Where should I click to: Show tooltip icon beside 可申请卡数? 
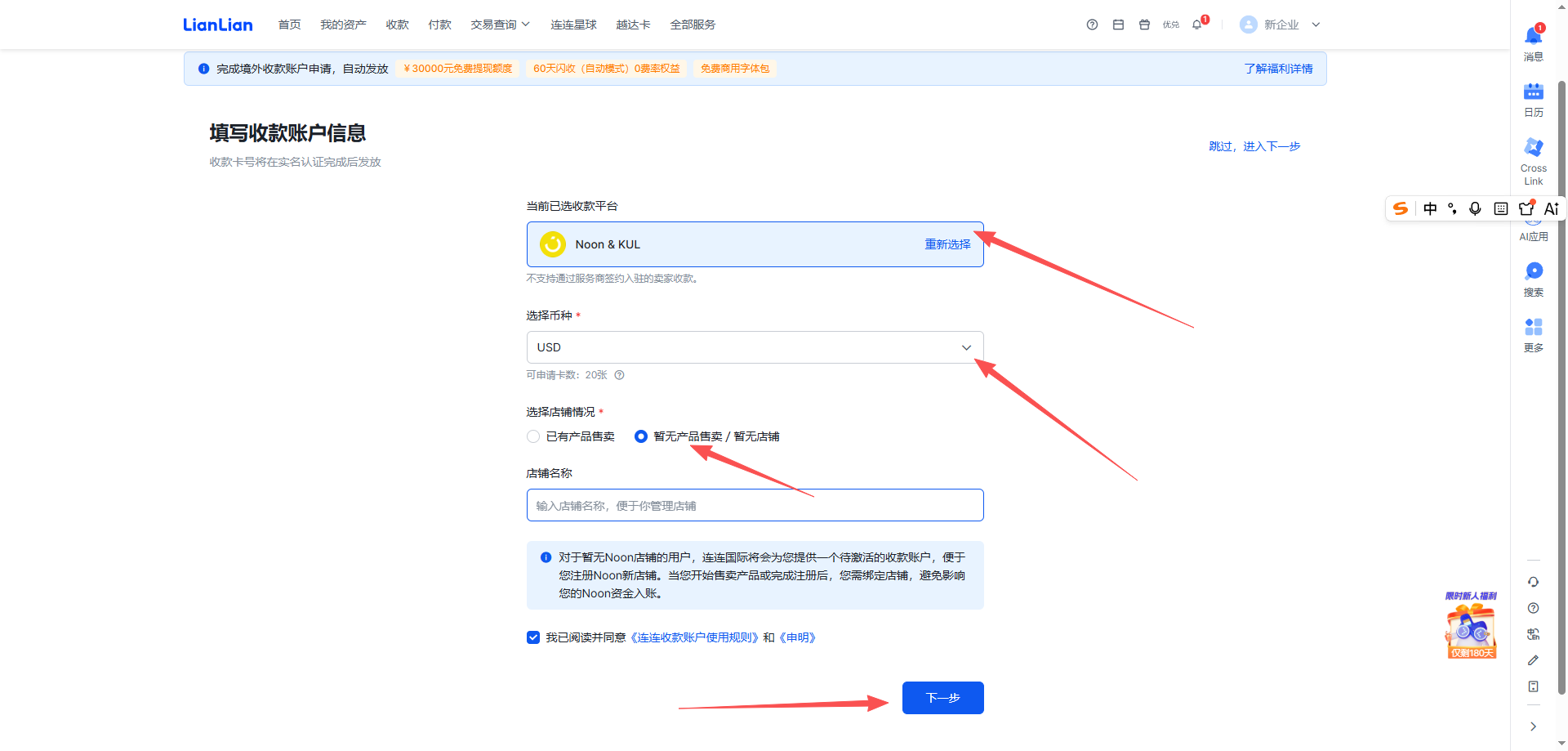(619, 375)
